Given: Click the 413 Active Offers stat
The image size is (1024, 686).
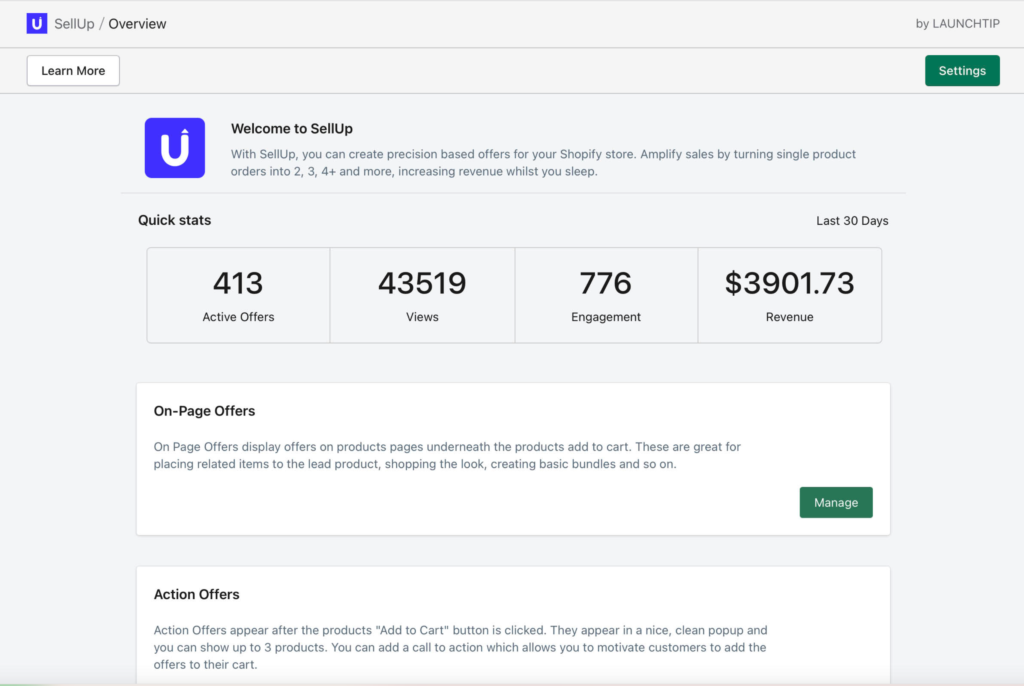Looking at the screenshot, I should tap(238, 295).
